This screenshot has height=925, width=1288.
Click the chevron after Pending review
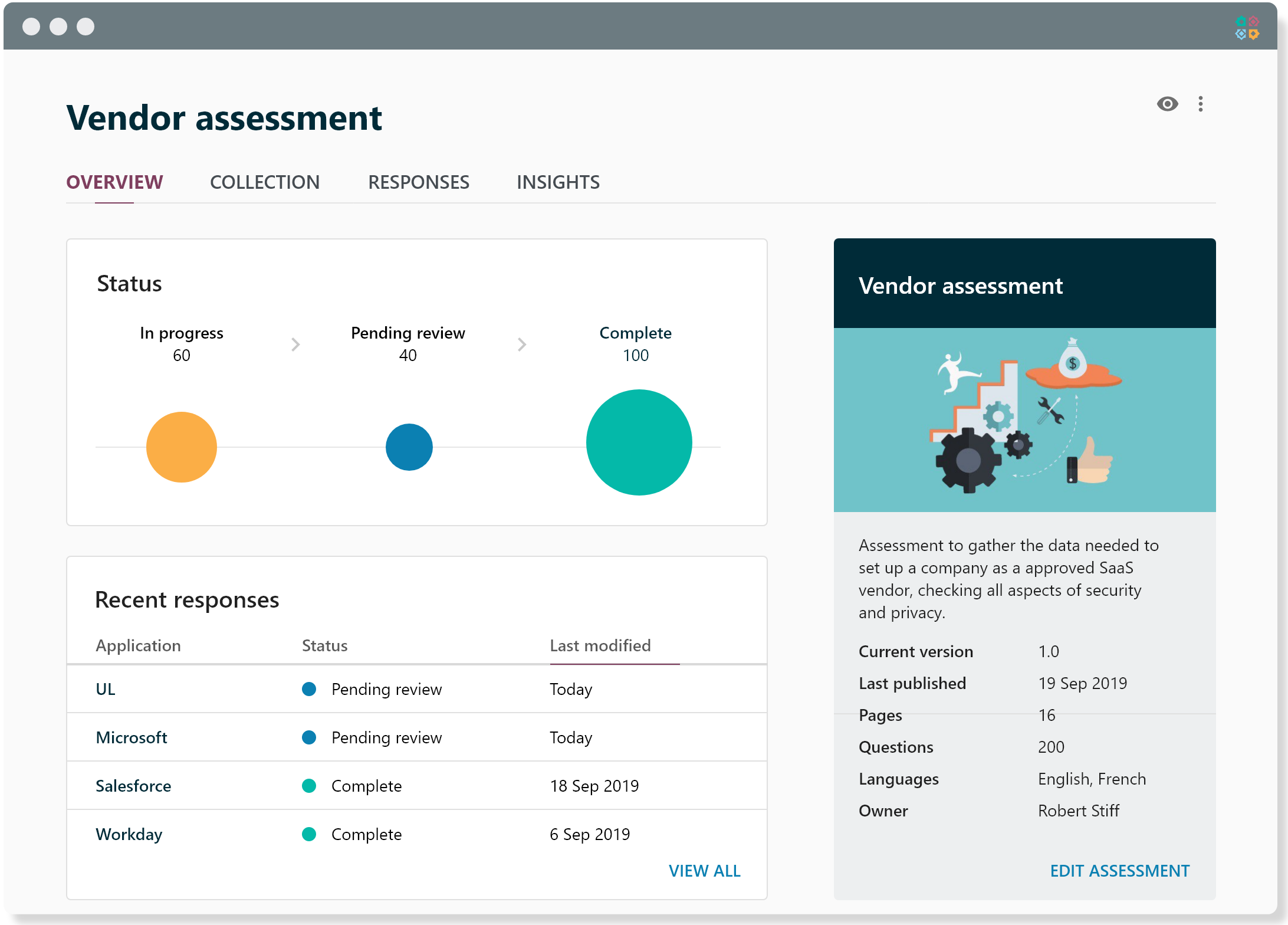(521, 345)
